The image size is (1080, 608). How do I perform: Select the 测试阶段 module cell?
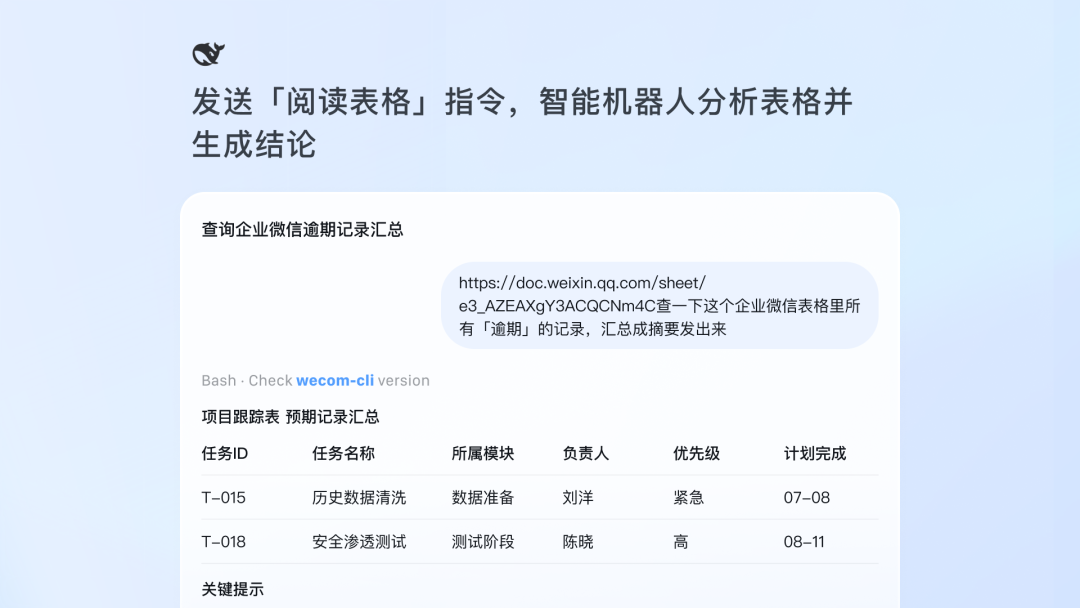coord(483,542)
